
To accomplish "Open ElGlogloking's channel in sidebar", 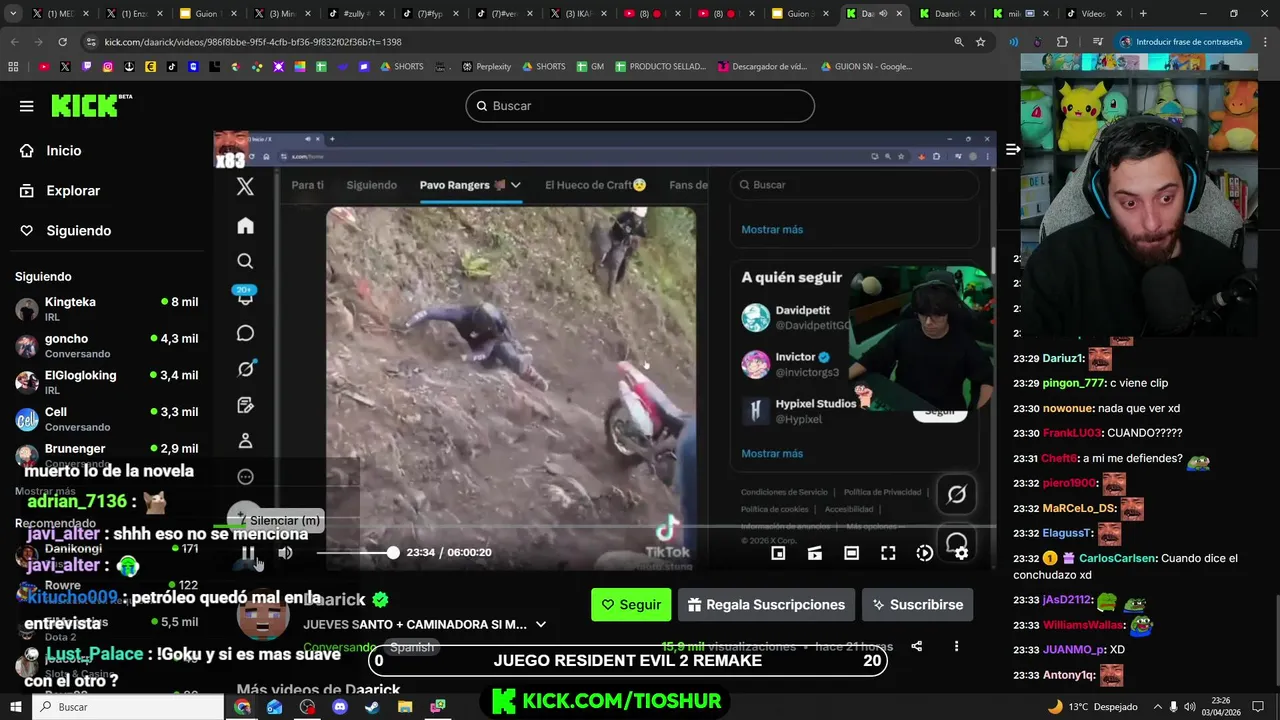I will pos(106,382).
